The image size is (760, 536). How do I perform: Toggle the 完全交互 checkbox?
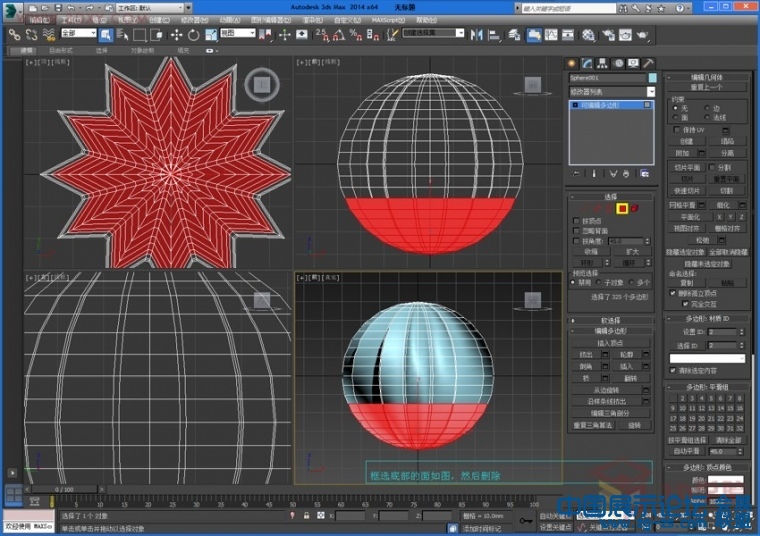(685, 304)
